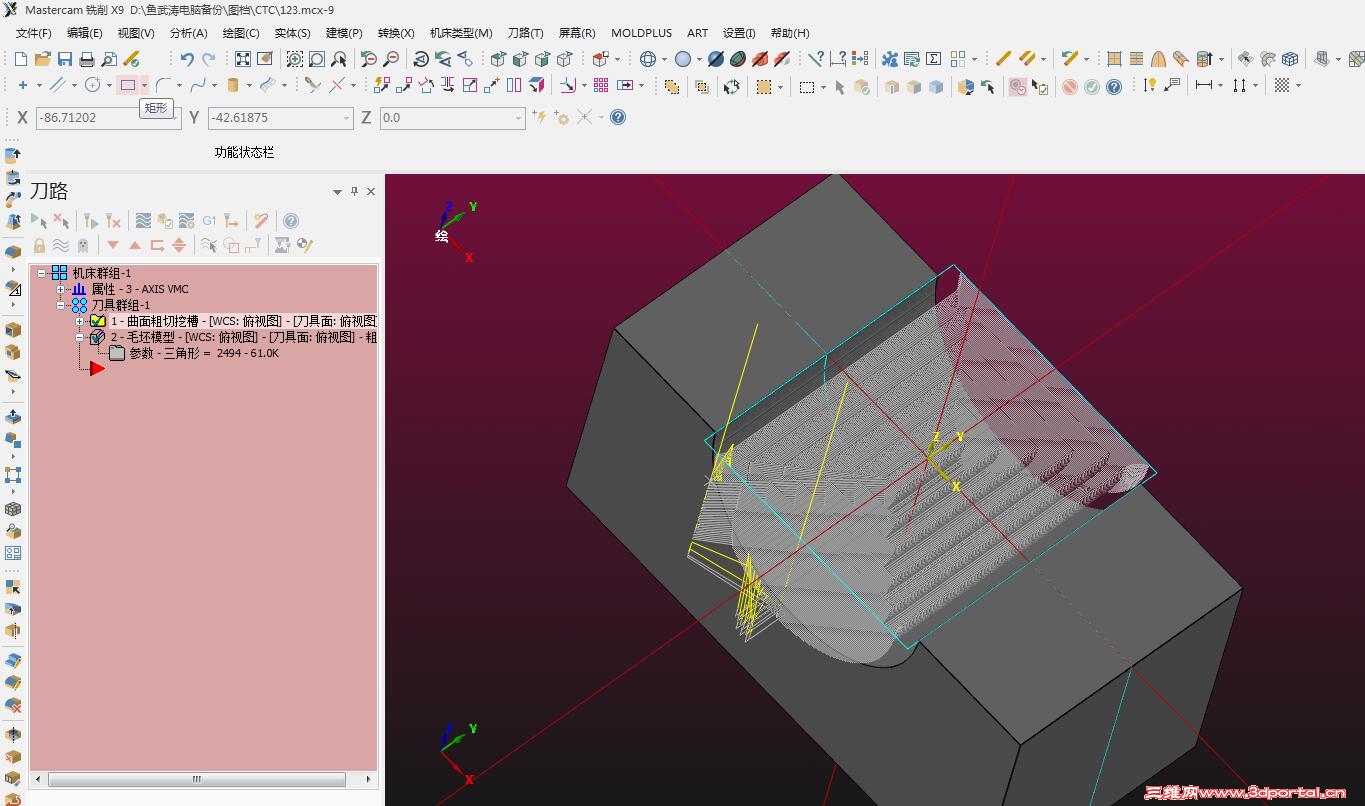Viewport: 1365px width, 806px height.
Task: Select the 机床群组-1 tree item
Action: [x=102, y=273]
